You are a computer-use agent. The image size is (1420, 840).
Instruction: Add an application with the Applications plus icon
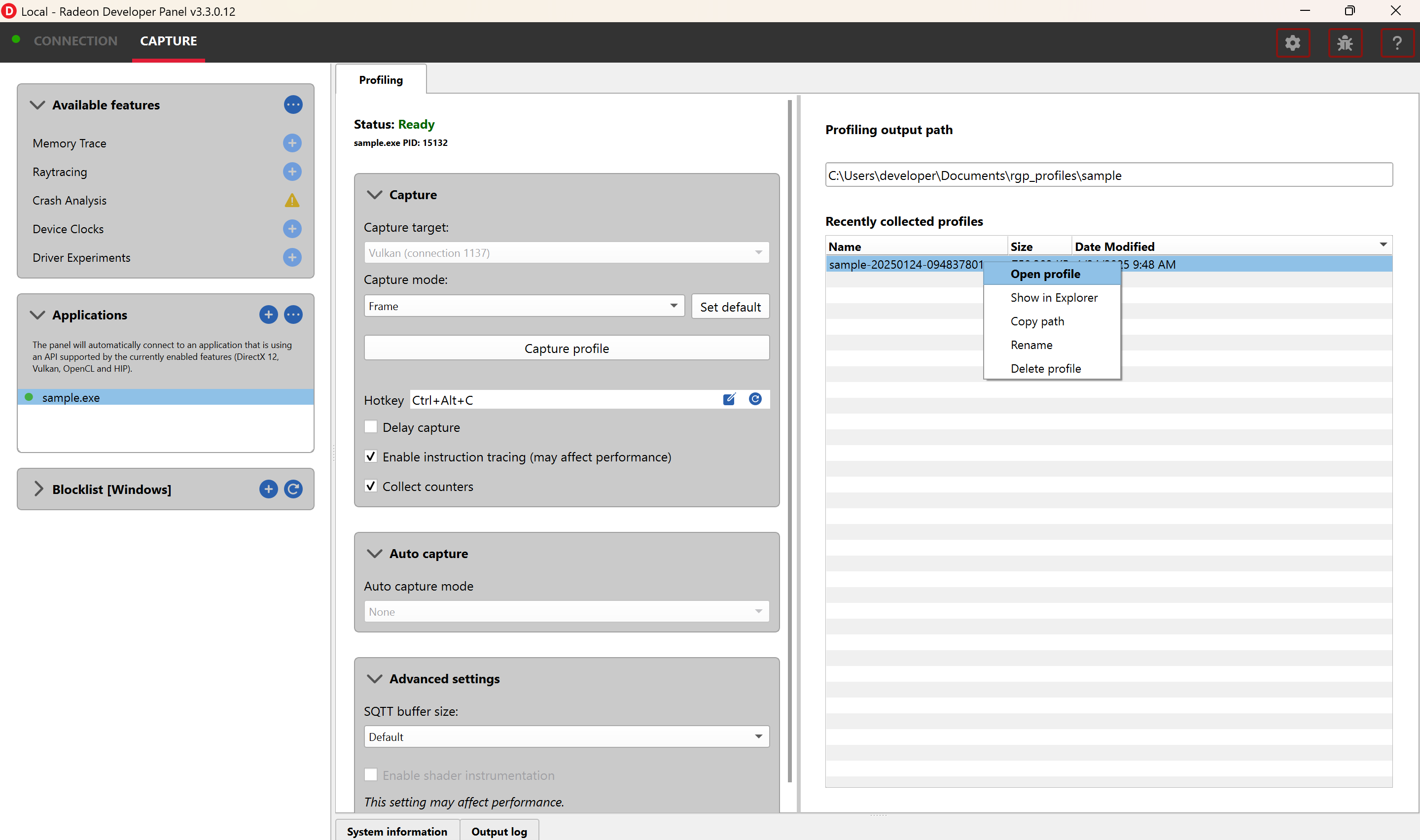click(x=268, y=315)
